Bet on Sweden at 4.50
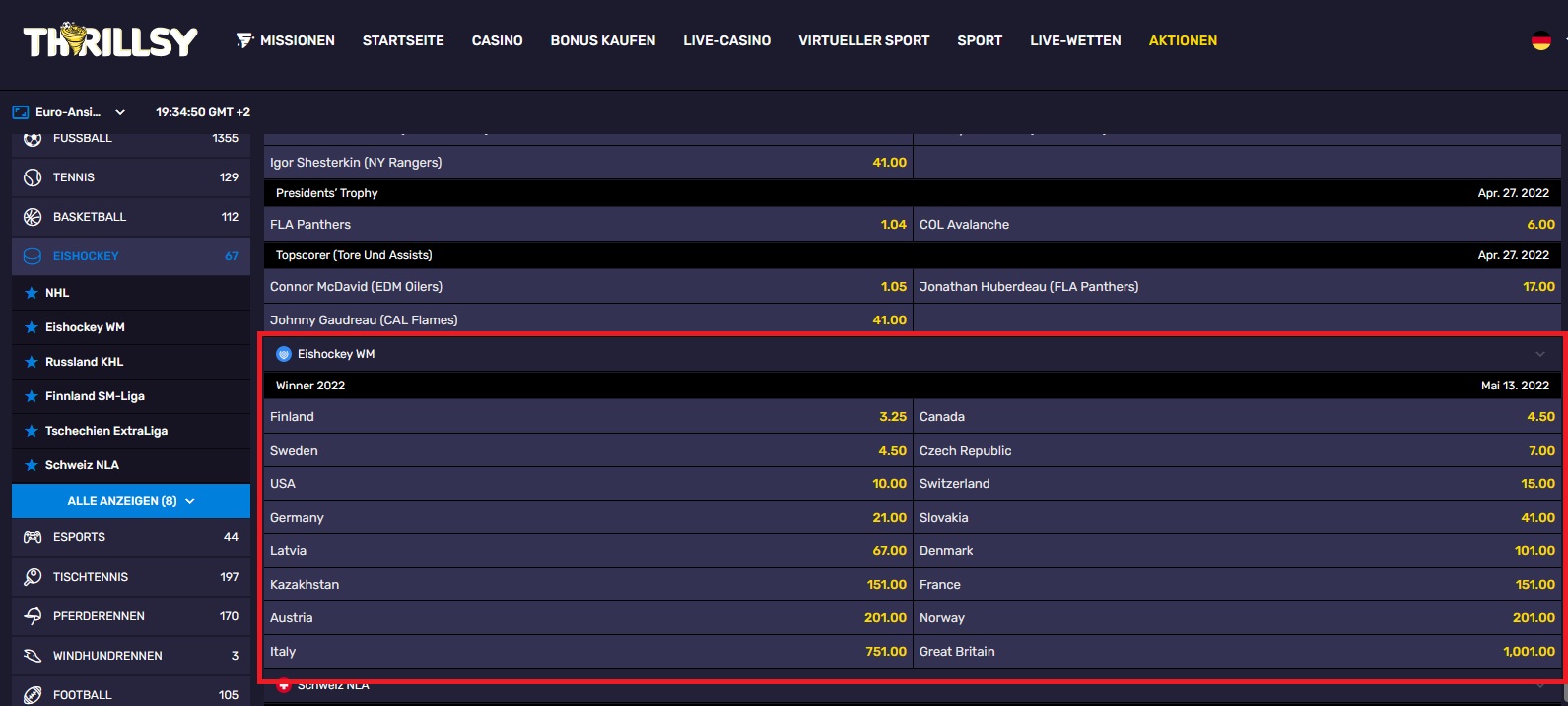Viewport: 1568px width, 706px height. [588, 451]
